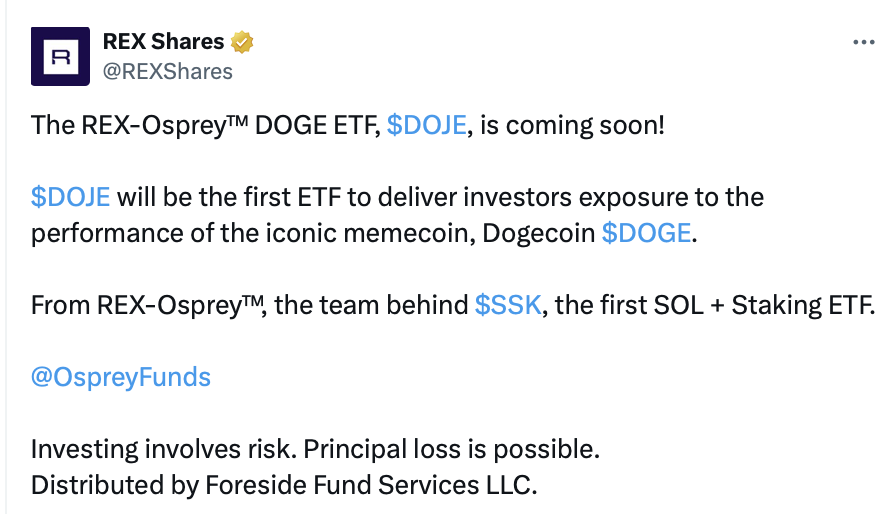This screenshot has height=514, width=894.
Task: Click the word 'Dogecoin' in the post
Action: (x=538, y=232)
